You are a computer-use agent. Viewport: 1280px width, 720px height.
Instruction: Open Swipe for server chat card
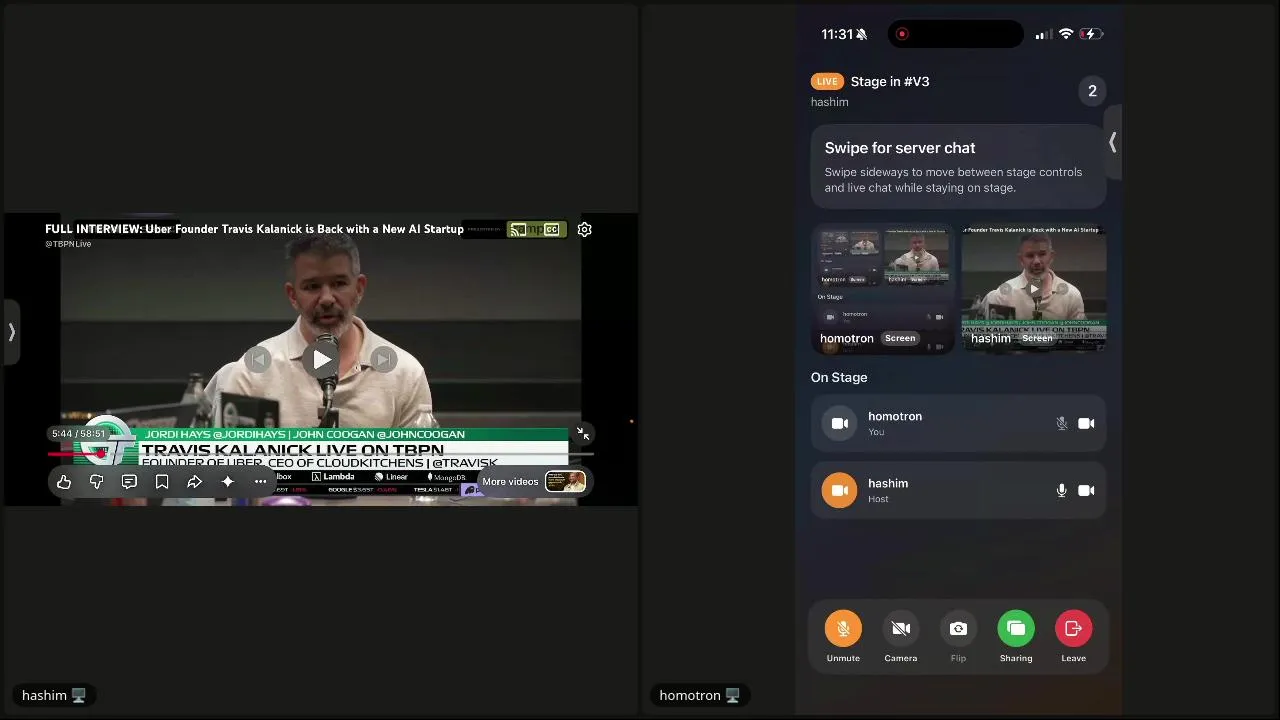point(958,166)
